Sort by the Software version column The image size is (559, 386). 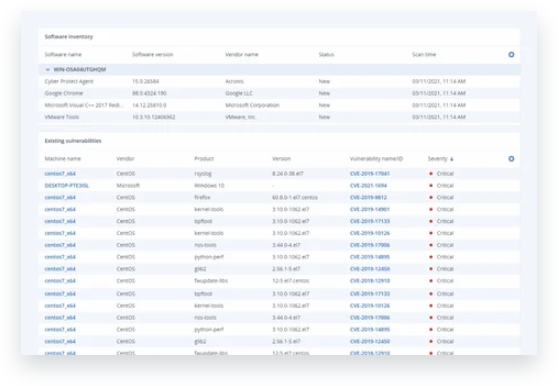pyautogui.click(x=153, y=55)
